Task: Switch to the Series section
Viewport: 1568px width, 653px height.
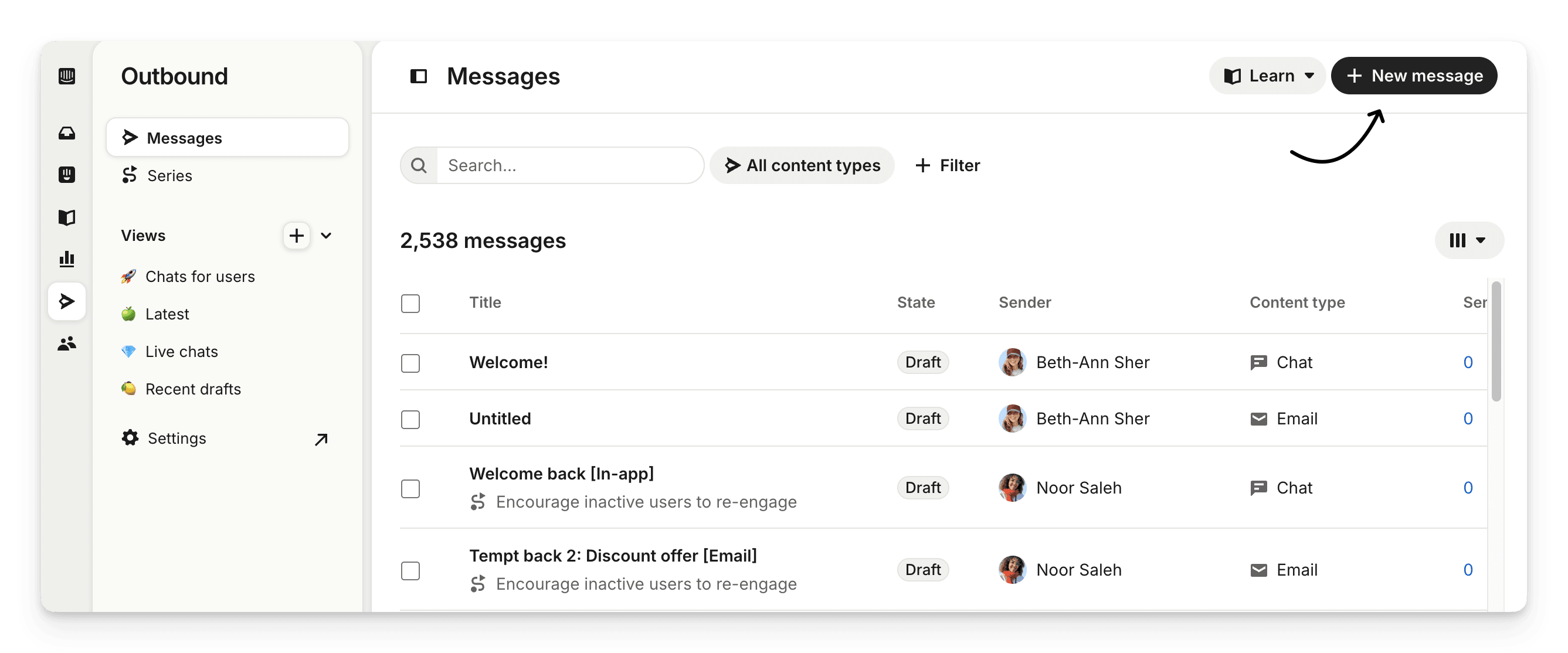Action: pyautogui.click(x=170, y=175)
